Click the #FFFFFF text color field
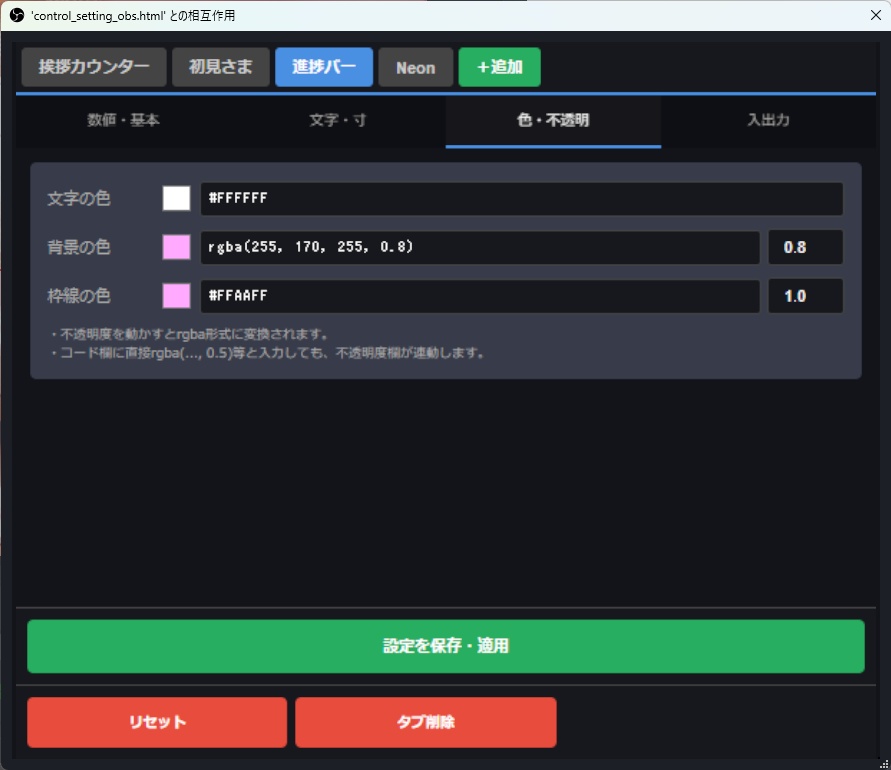Image resolution: width=891 pixels, height=770 pixels. [x=523, y=198]
